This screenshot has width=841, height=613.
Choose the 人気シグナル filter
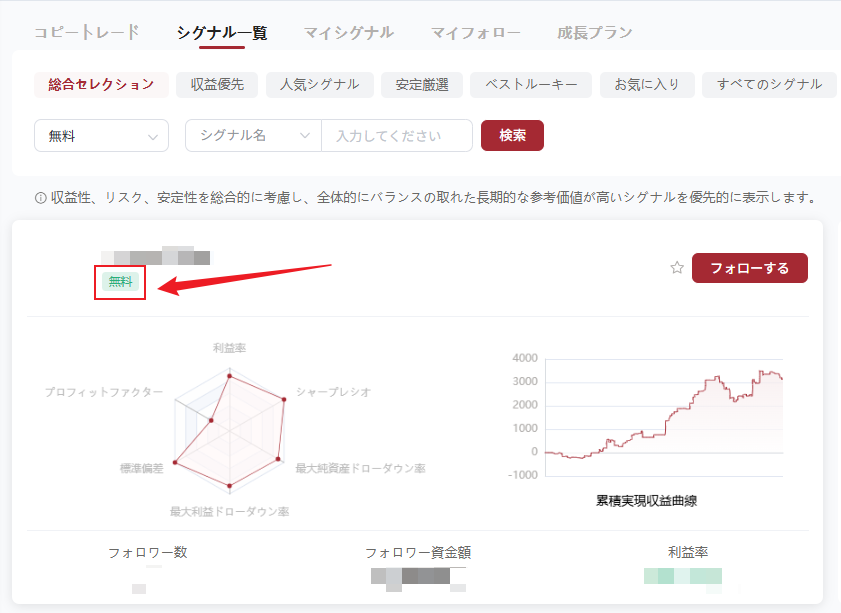tap(320, 85)
